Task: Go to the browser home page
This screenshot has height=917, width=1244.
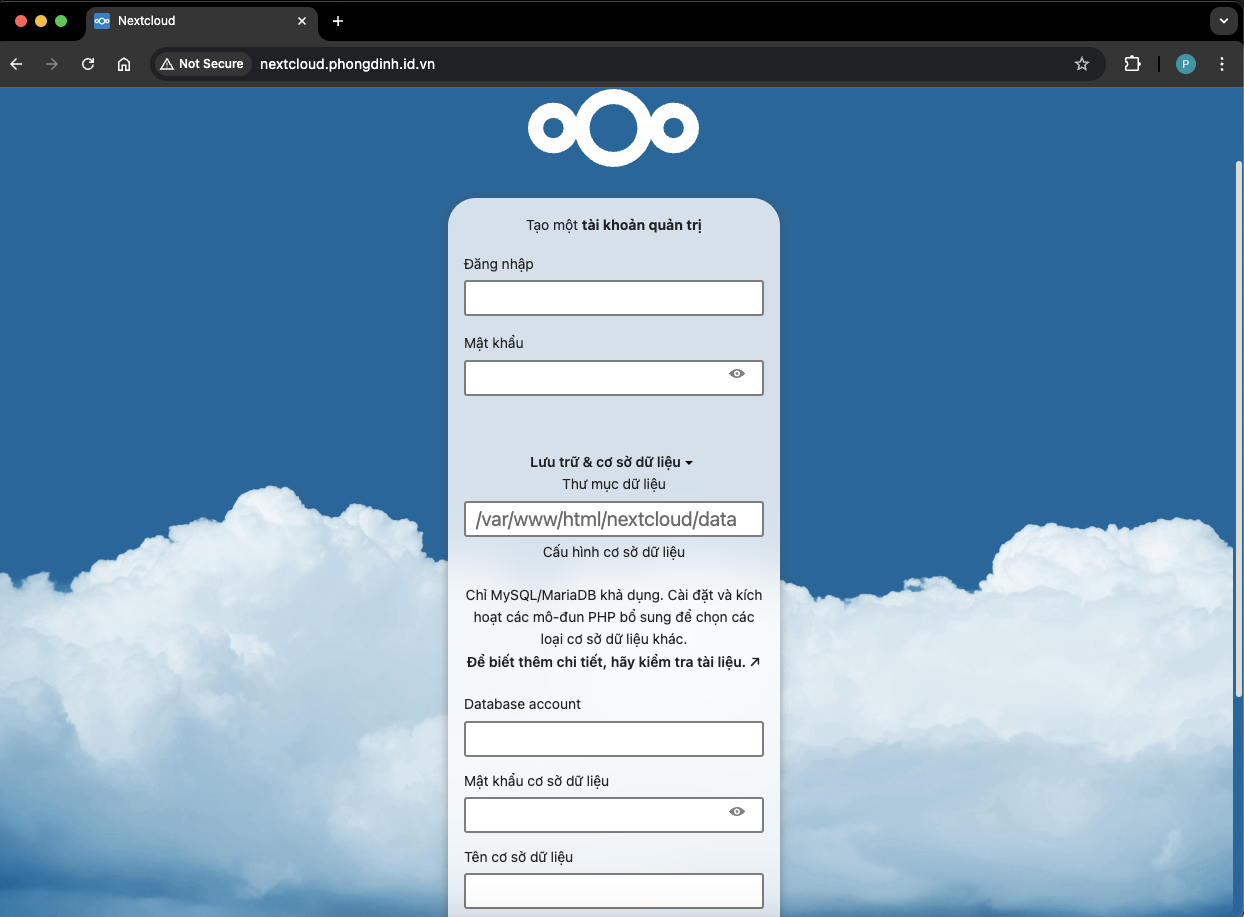Action: 124,64
